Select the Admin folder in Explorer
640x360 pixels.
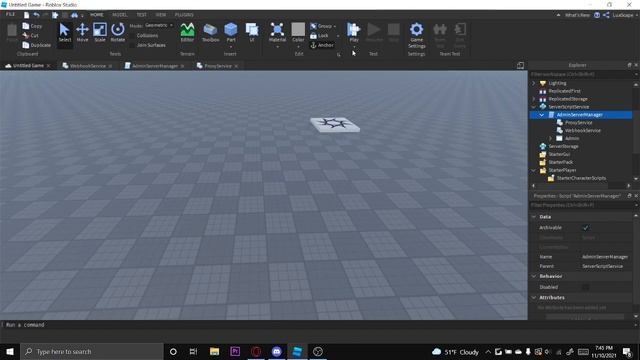coord(572,138)
